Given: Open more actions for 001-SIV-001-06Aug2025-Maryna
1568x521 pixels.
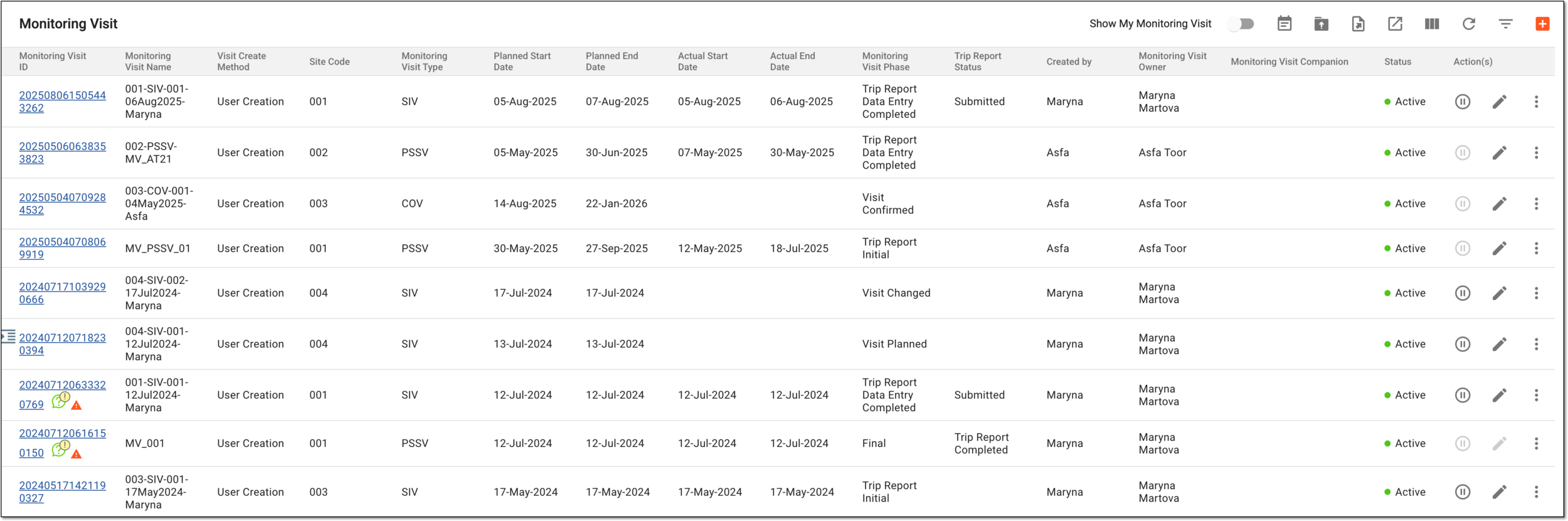Looking at the screenshot, I should (1537, 102).
